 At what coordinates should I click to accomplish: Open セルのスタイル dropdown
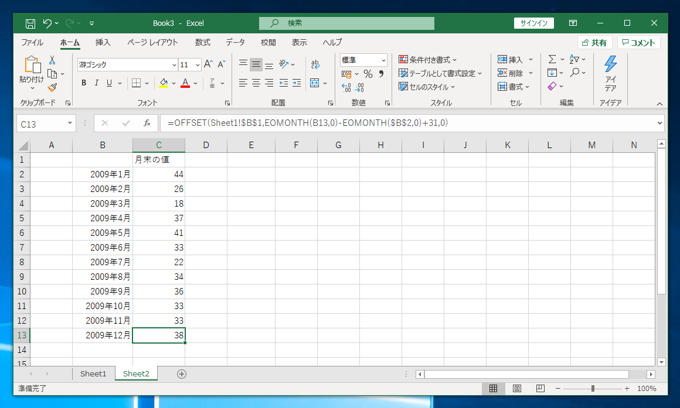click(426, 87)
